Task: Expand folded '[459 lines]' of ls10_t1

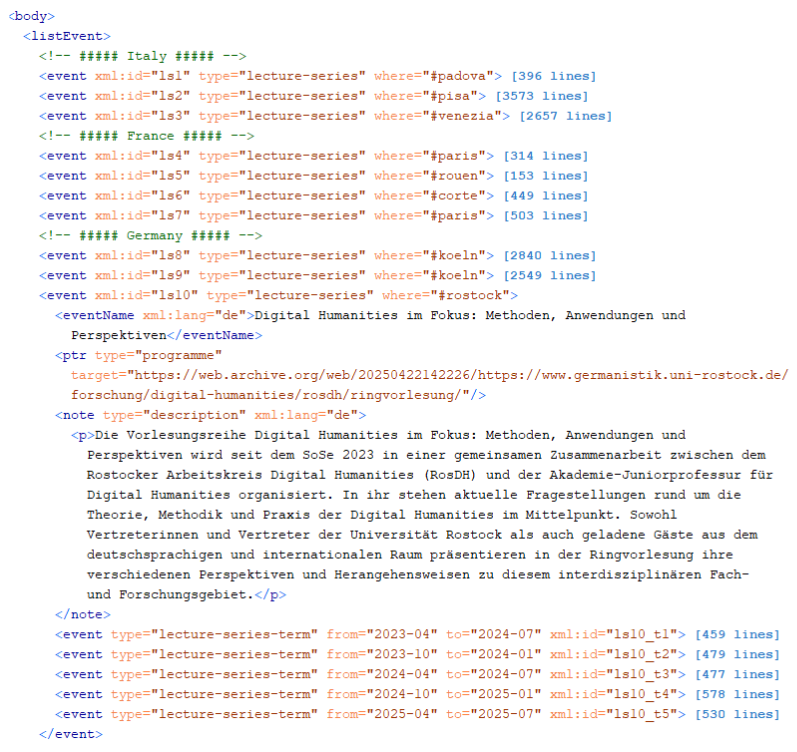Action: point(738,635)
